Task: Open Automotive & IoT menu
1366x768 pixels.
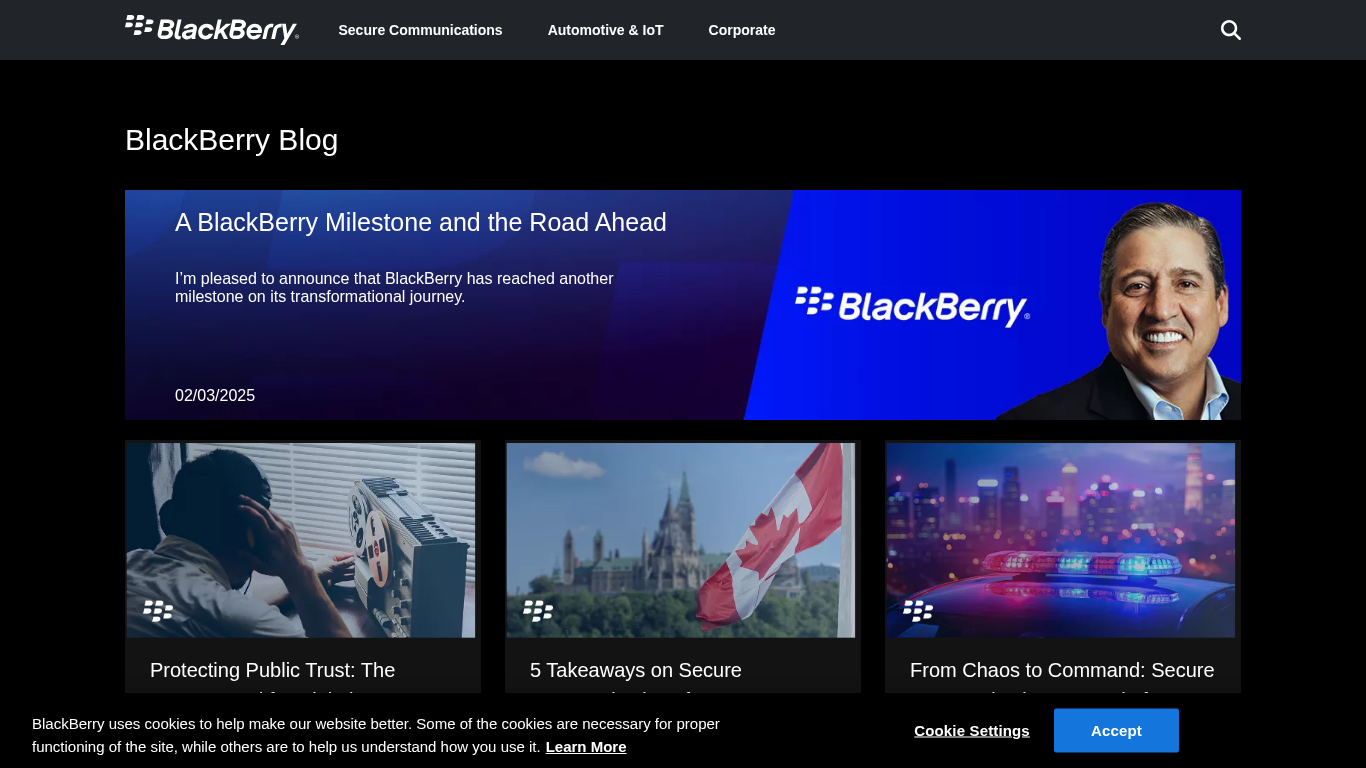Action: 605,30
